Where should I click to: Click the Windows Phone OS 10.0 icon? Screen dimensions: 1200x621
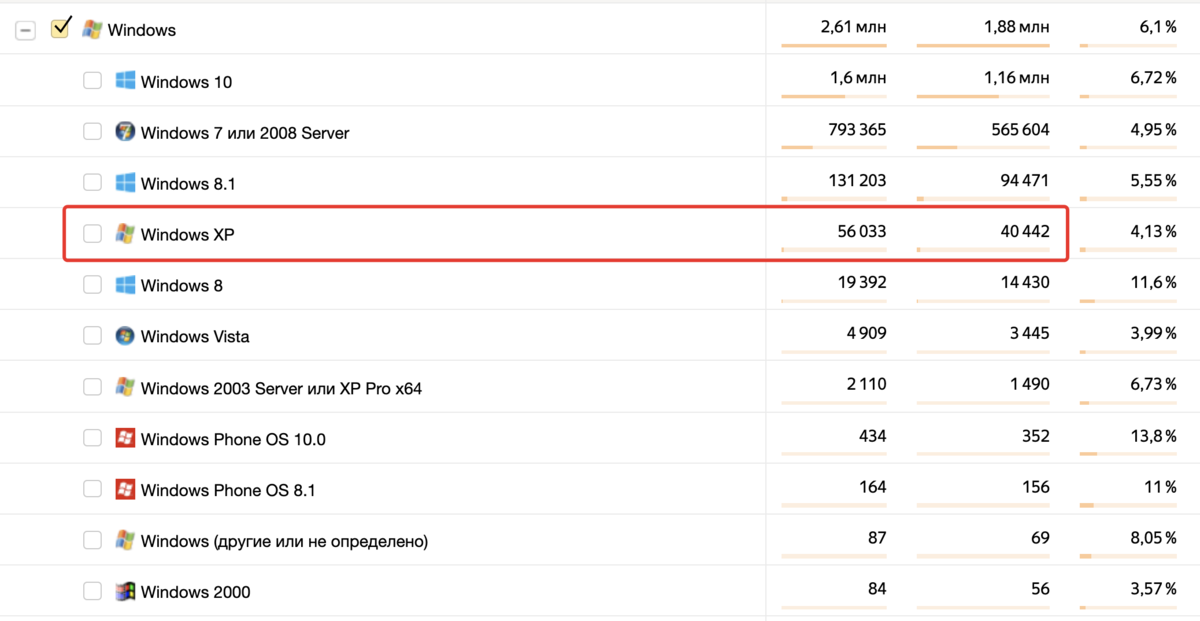coord(125,437)
